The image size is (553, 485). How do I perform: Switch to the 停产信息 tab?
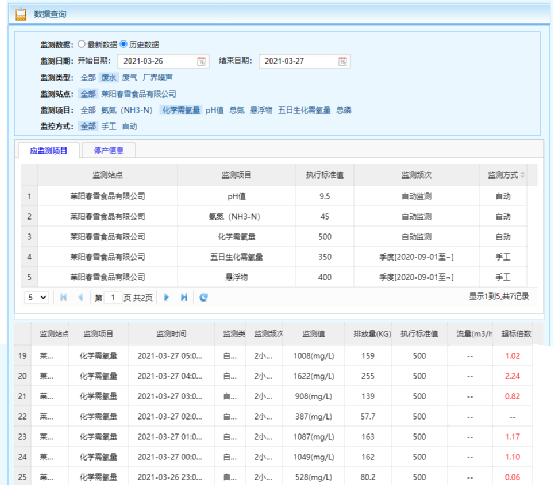[109, 151]
